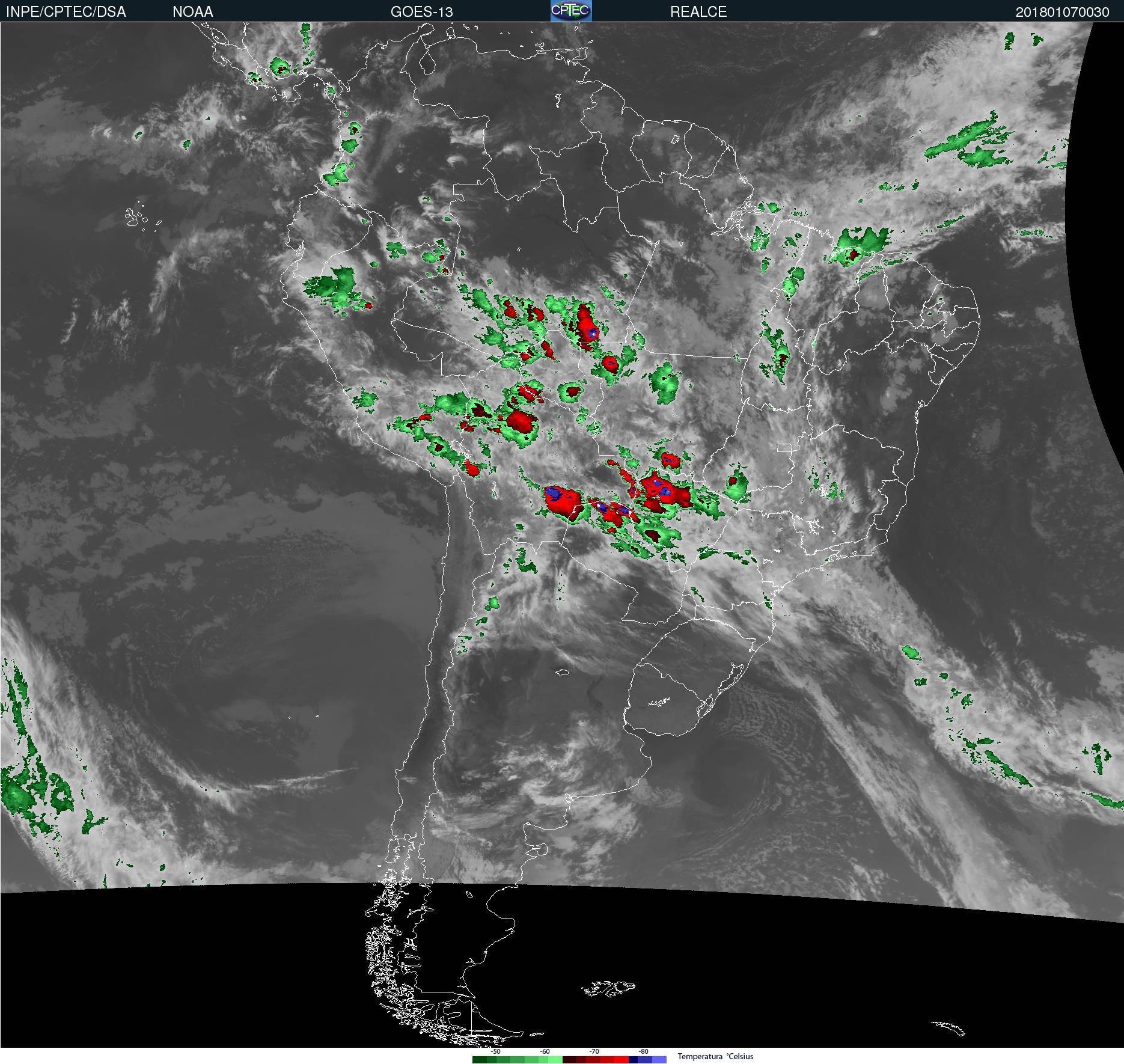
Task: Click the -60 legend tick label
Action: click(x=545, y=1051)
